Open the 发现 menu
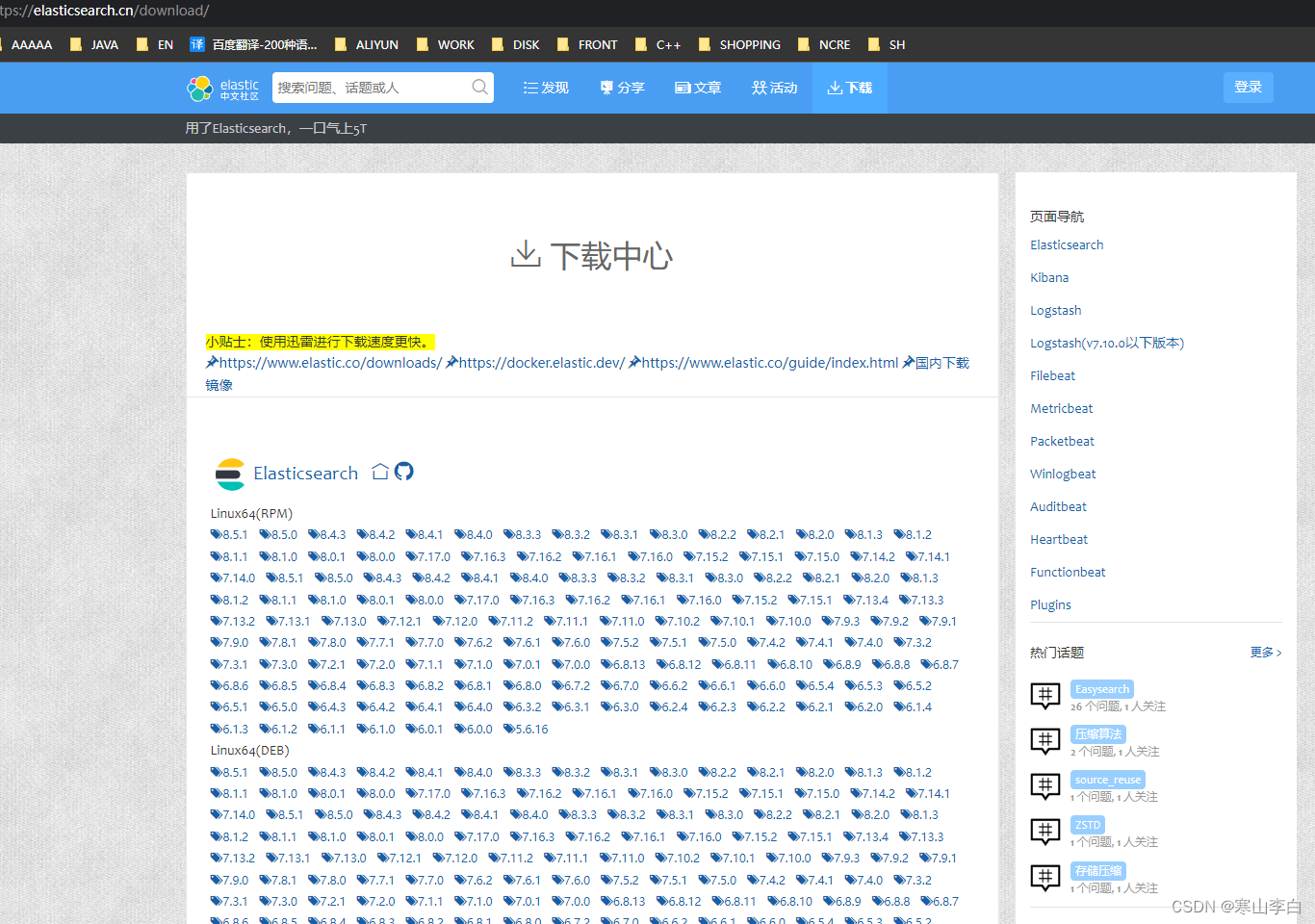 pos(546,88)
